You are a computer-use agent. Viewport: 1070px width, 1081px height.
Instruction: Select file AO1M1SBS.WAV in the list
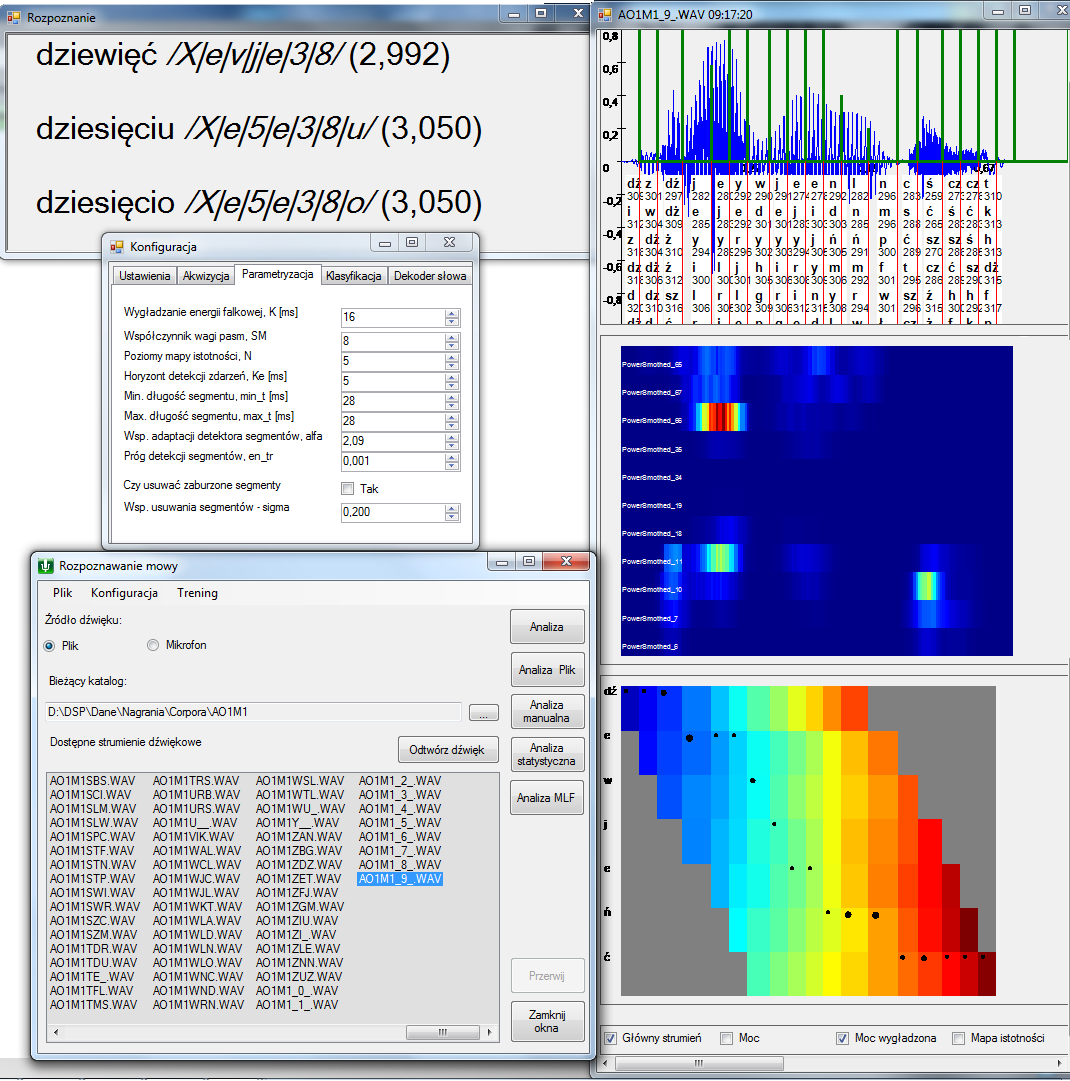92,780
